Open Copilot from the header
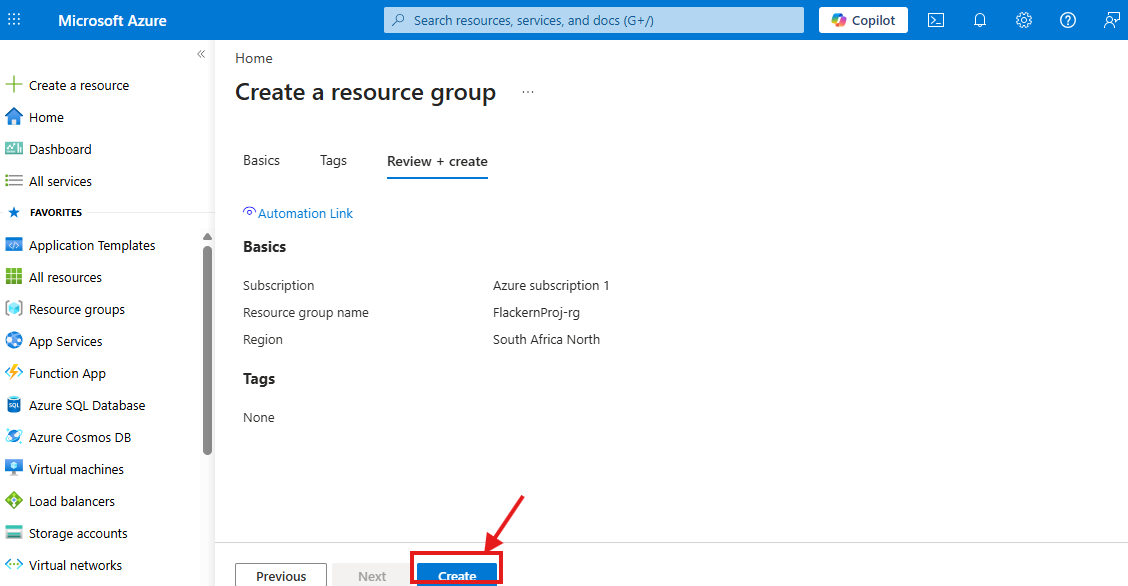 (863, 20)
